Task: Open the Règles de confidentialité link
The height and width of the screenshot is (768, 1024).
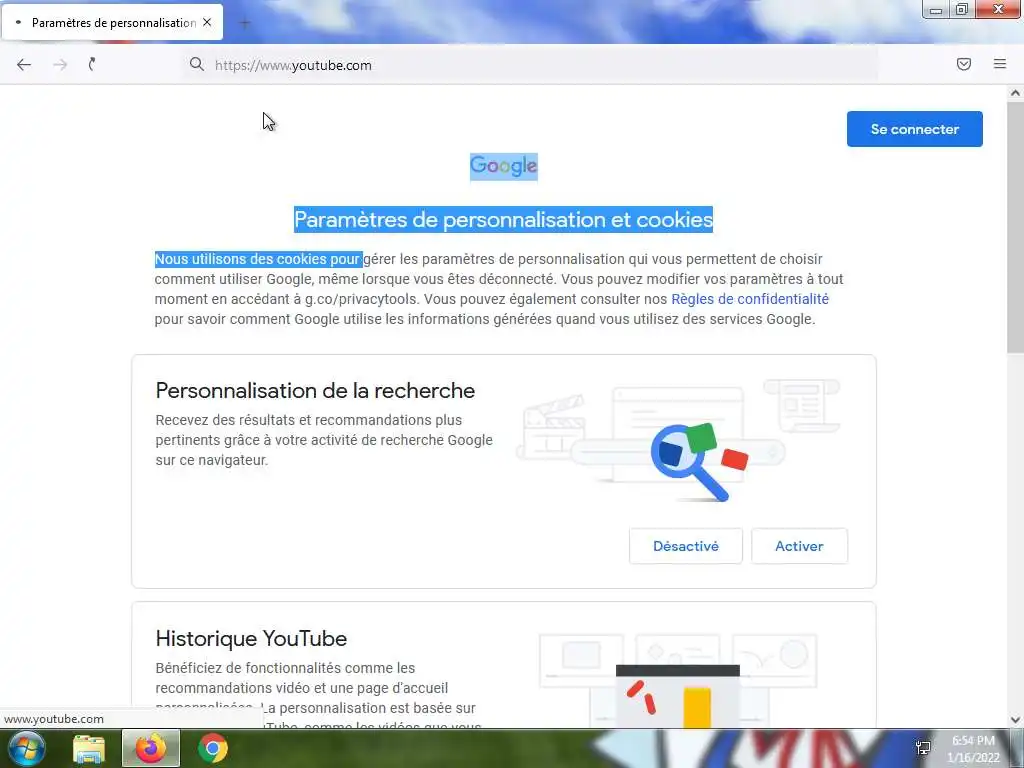Action: tap(750, 299)
